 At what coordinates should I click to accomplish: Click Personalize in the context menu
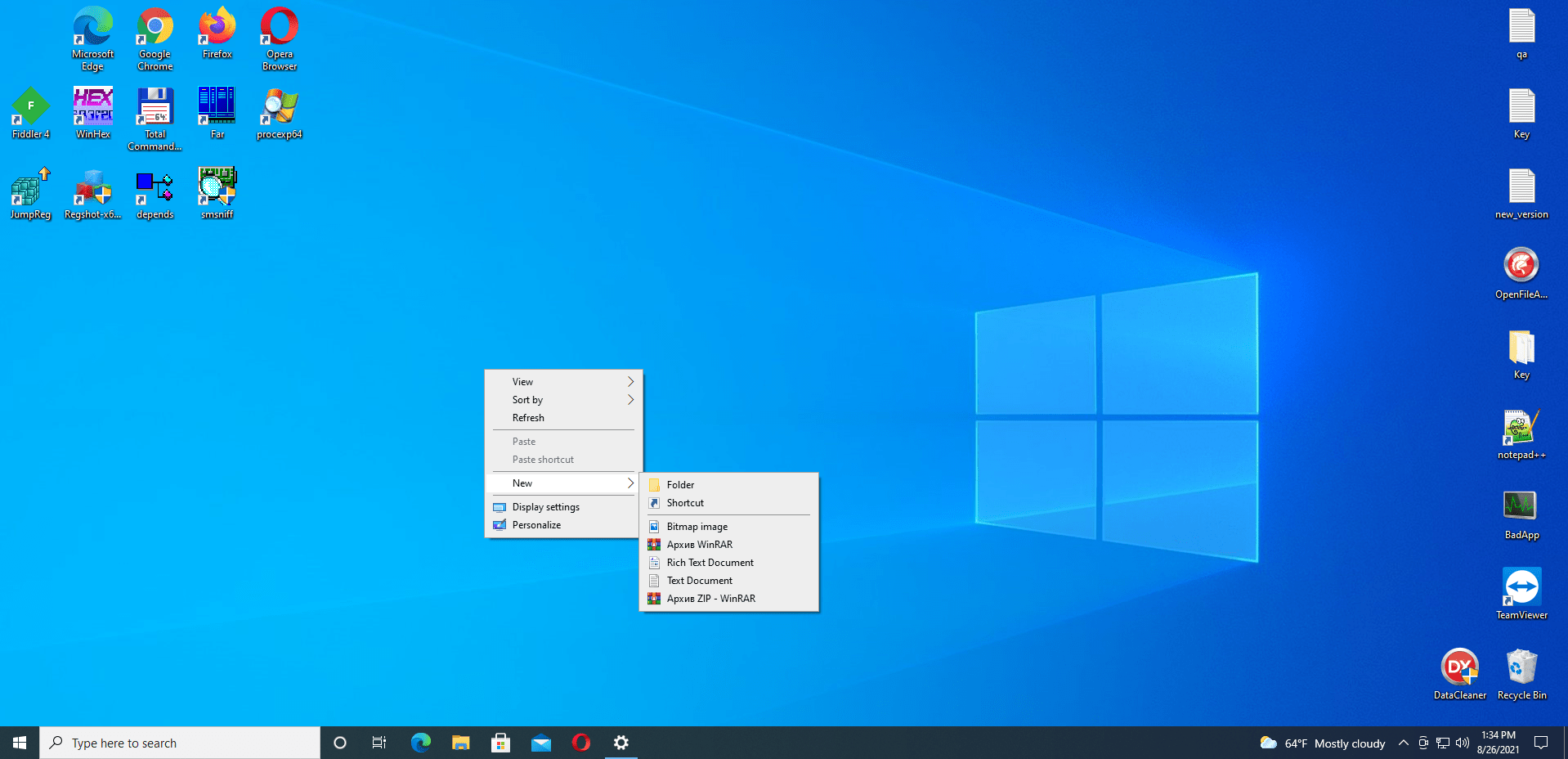(536, 525)
